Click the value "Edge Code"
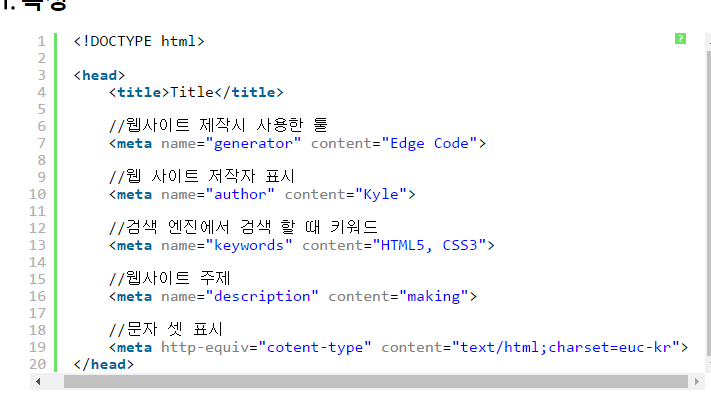The width and height of the screenshot is (711, 402). click(x=429, y=144)
